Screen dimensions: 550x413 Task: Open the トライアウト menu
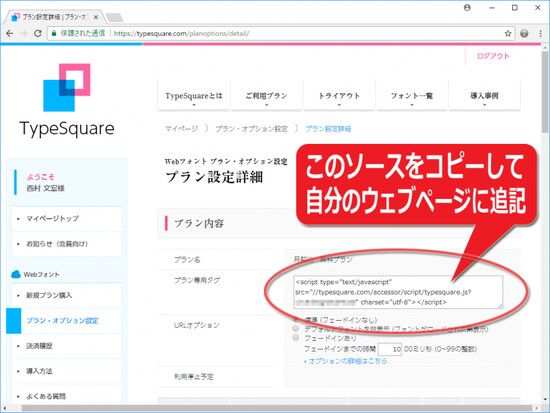coord(339,96)
